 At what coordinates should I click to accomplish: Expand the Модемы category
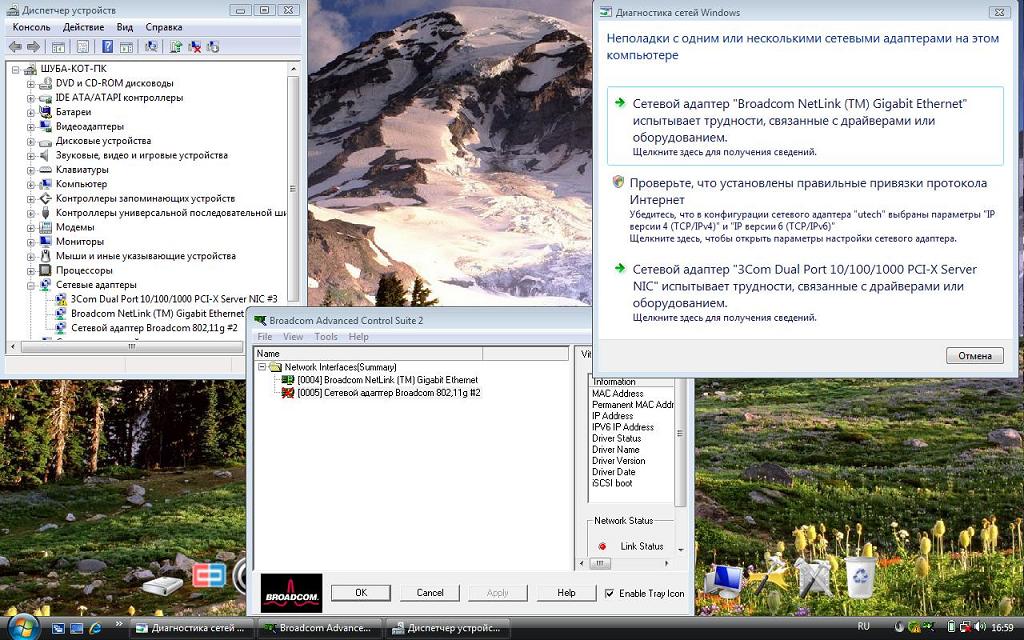pyautogui.click(x=31, y=227)
